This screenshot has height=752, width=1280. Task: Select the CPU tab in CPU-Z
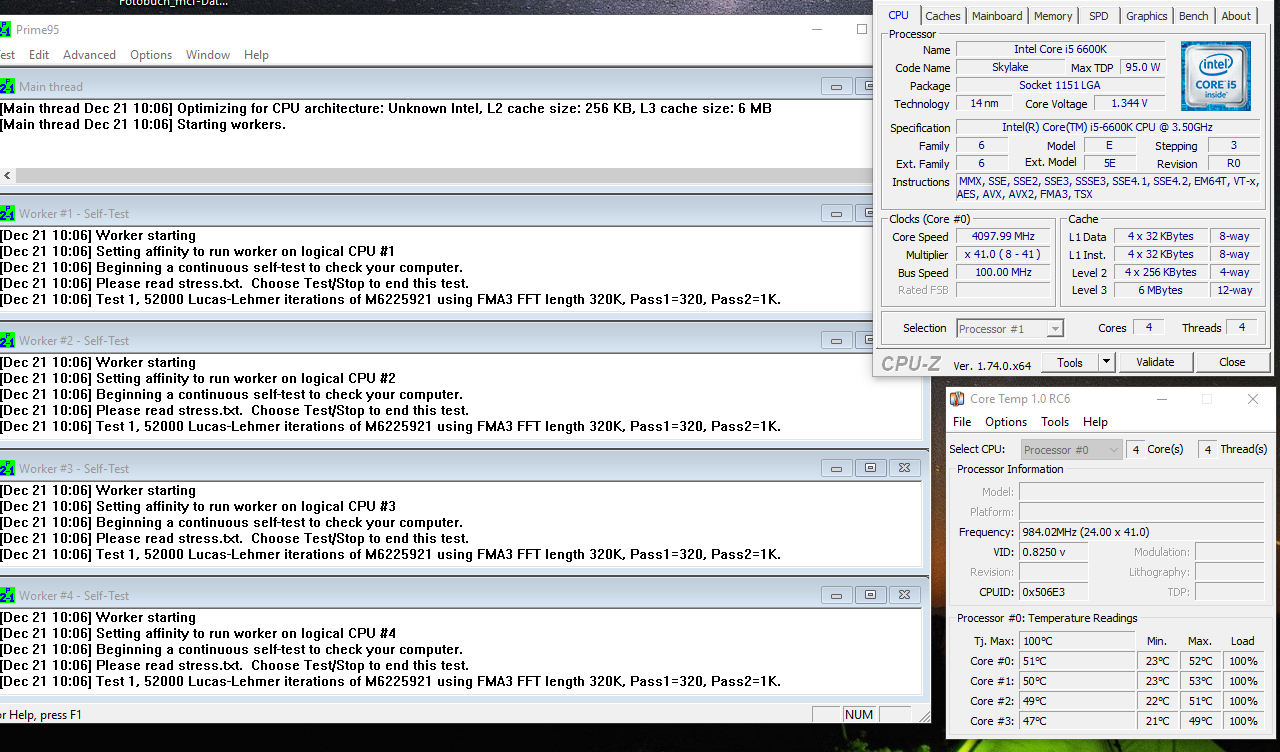[x=898, y=15]
